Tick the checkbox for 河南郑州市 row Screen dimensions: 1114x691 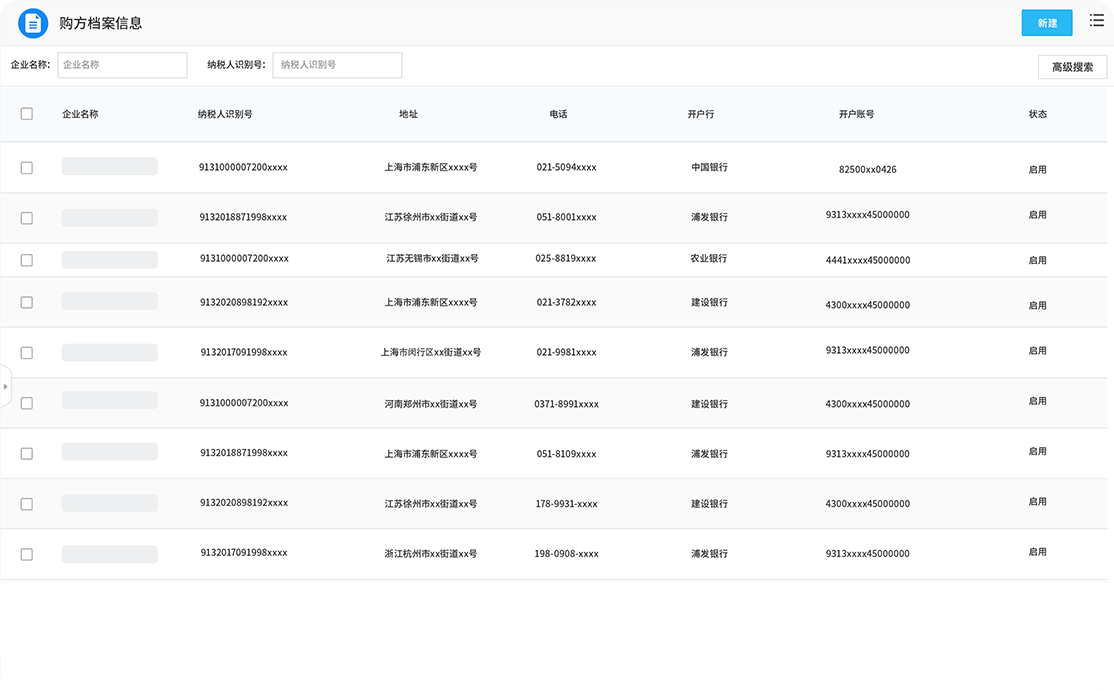coord(27,403)
